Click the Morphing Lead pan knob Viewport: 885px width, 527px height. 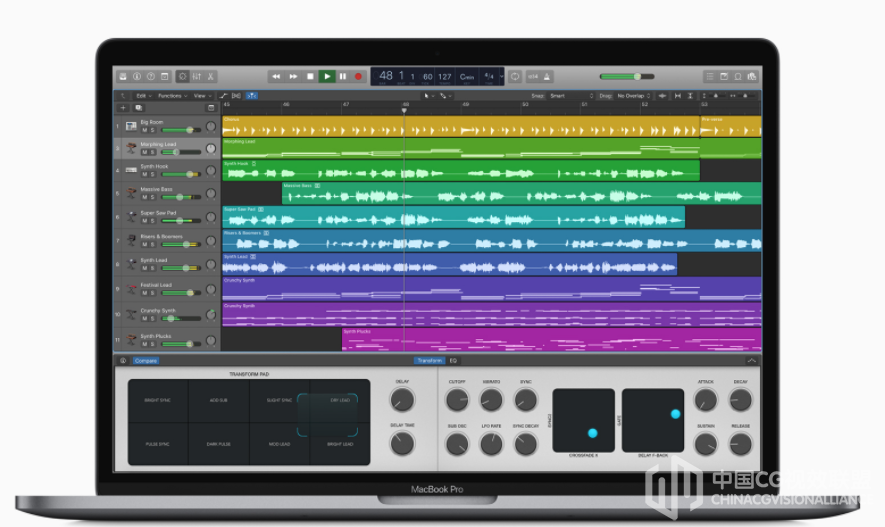211,149
